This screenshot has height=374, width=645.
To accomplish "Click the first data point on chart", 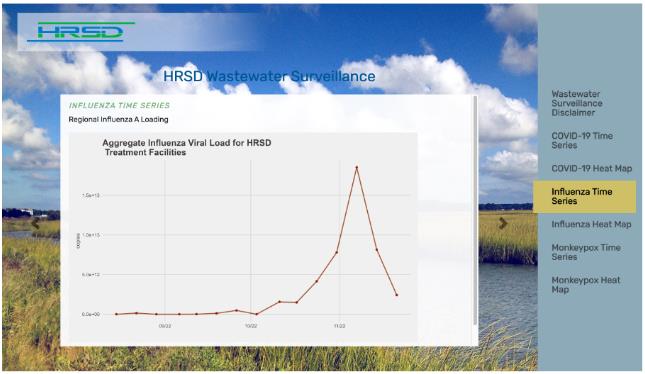I will pyautogui.click(x=116, y=314).
